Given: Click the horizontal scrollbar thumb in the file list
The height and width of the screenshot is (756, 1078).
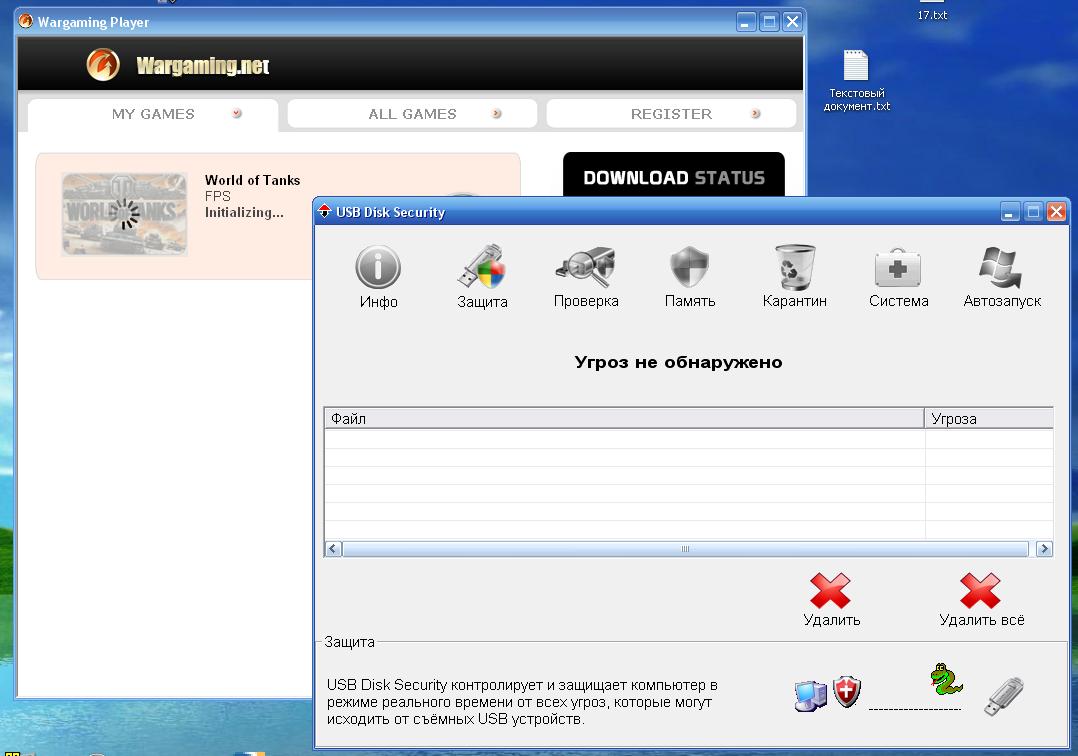Looking at the screenshot, I should 685,548.
